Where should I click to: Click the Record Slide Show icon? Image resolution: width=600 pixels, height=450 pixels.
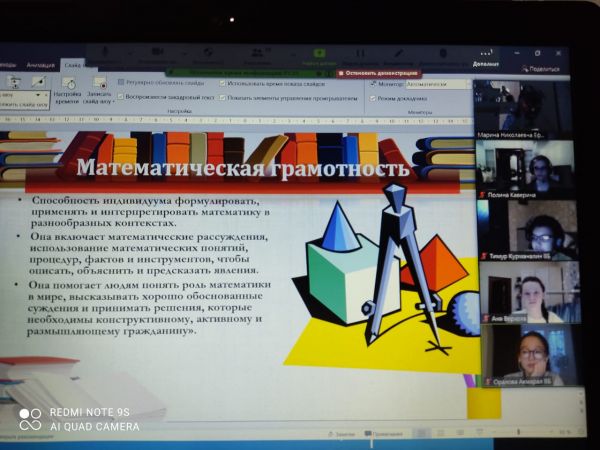click(x=99, y=85)
